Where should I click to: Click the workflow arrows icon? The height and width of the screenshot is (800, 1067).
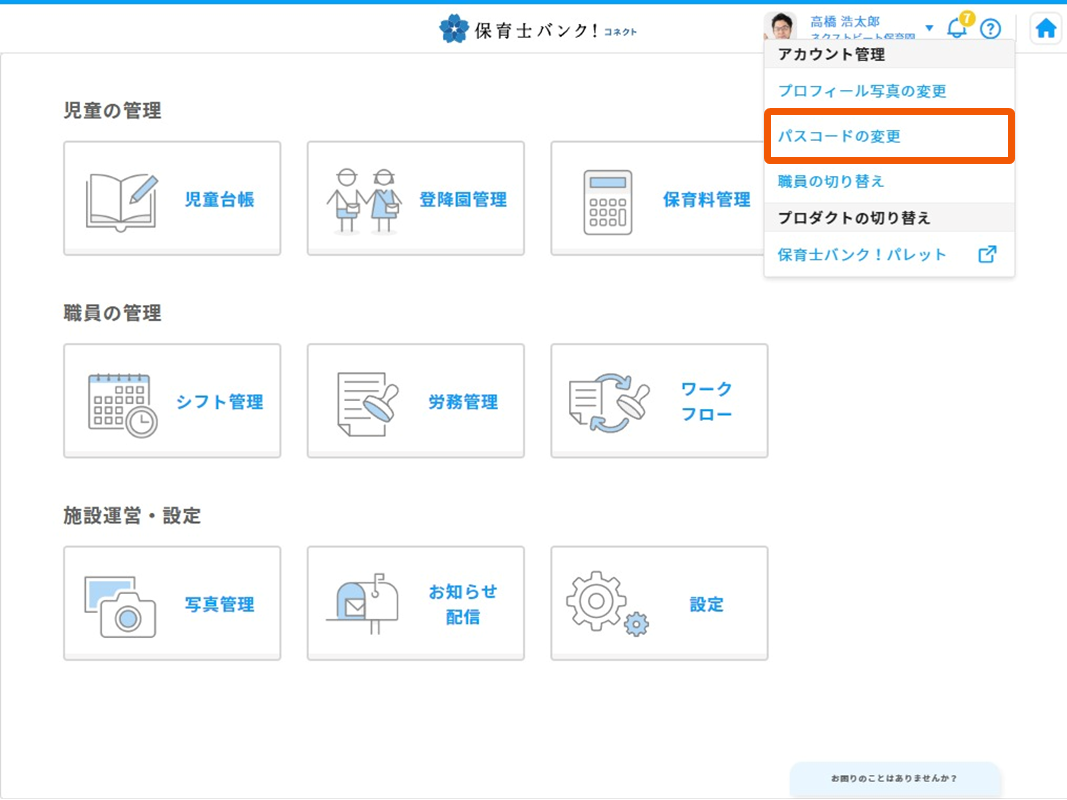click(609, 403)
